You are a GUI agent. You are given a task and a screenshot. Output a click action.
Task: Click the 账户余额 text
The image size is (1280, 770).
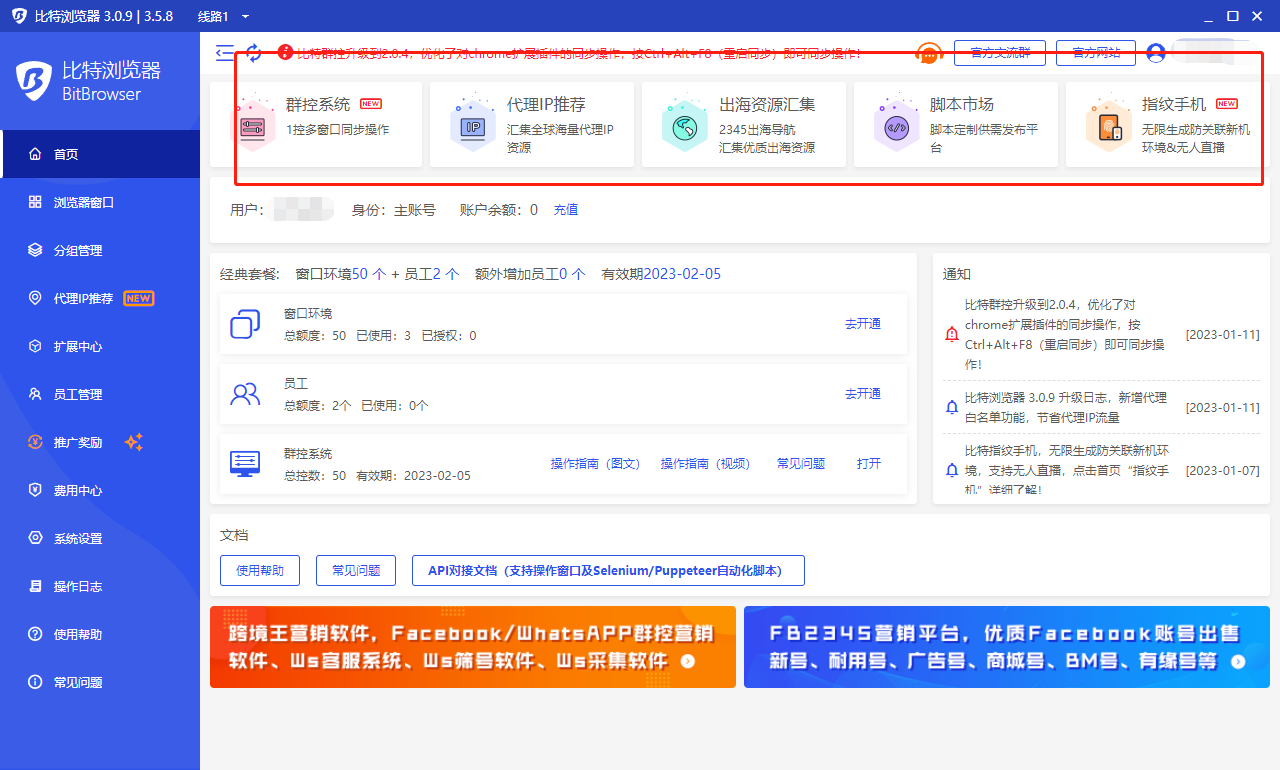pyautogui.click(x=499, y=210)
